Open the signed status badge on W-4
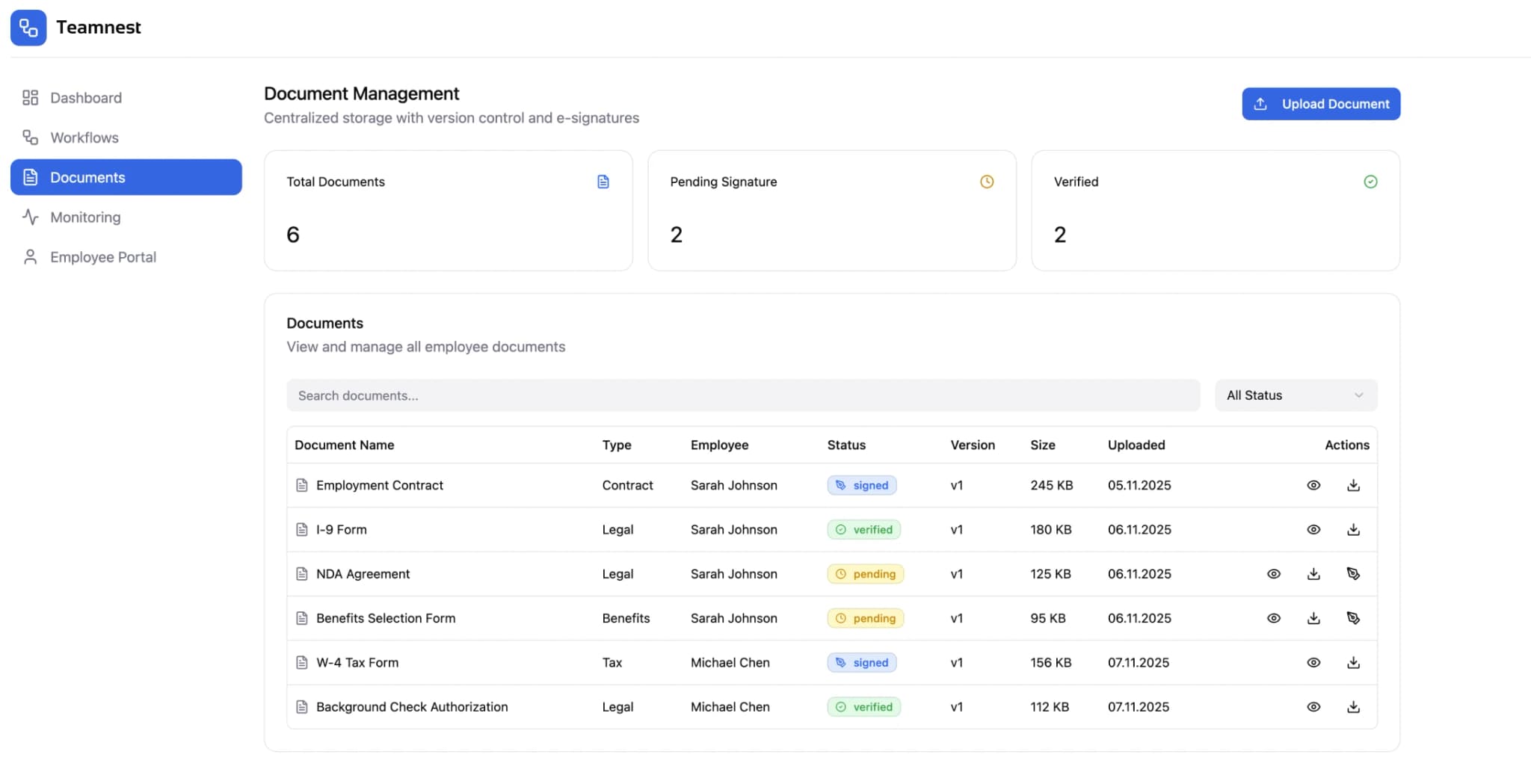The height and width of the screenshot is (784, 1531). click(x=861, y=662)
